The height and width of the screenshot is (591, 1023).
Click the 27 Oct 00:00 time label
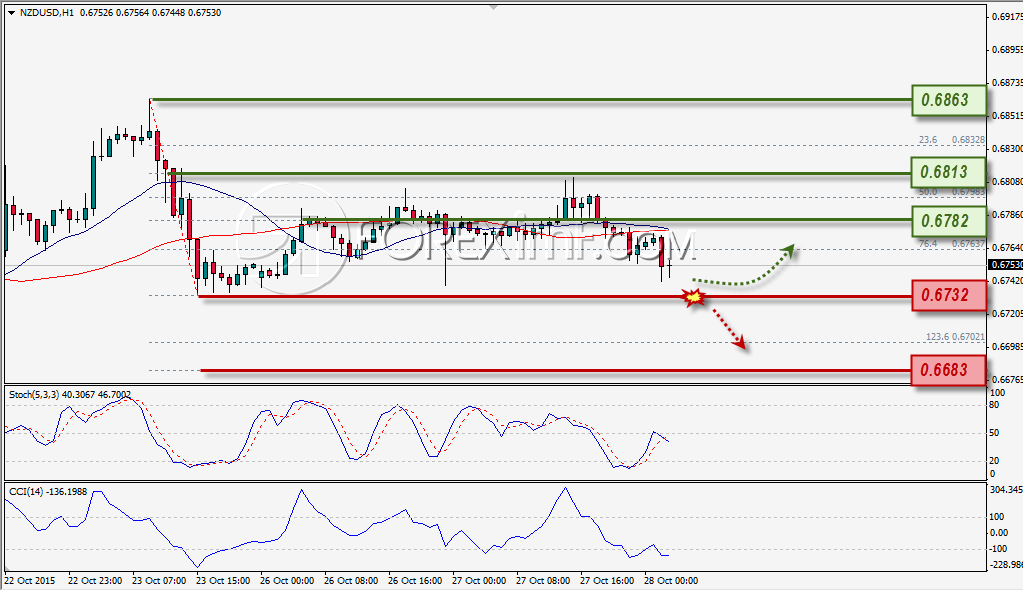(x=478, y=581)
